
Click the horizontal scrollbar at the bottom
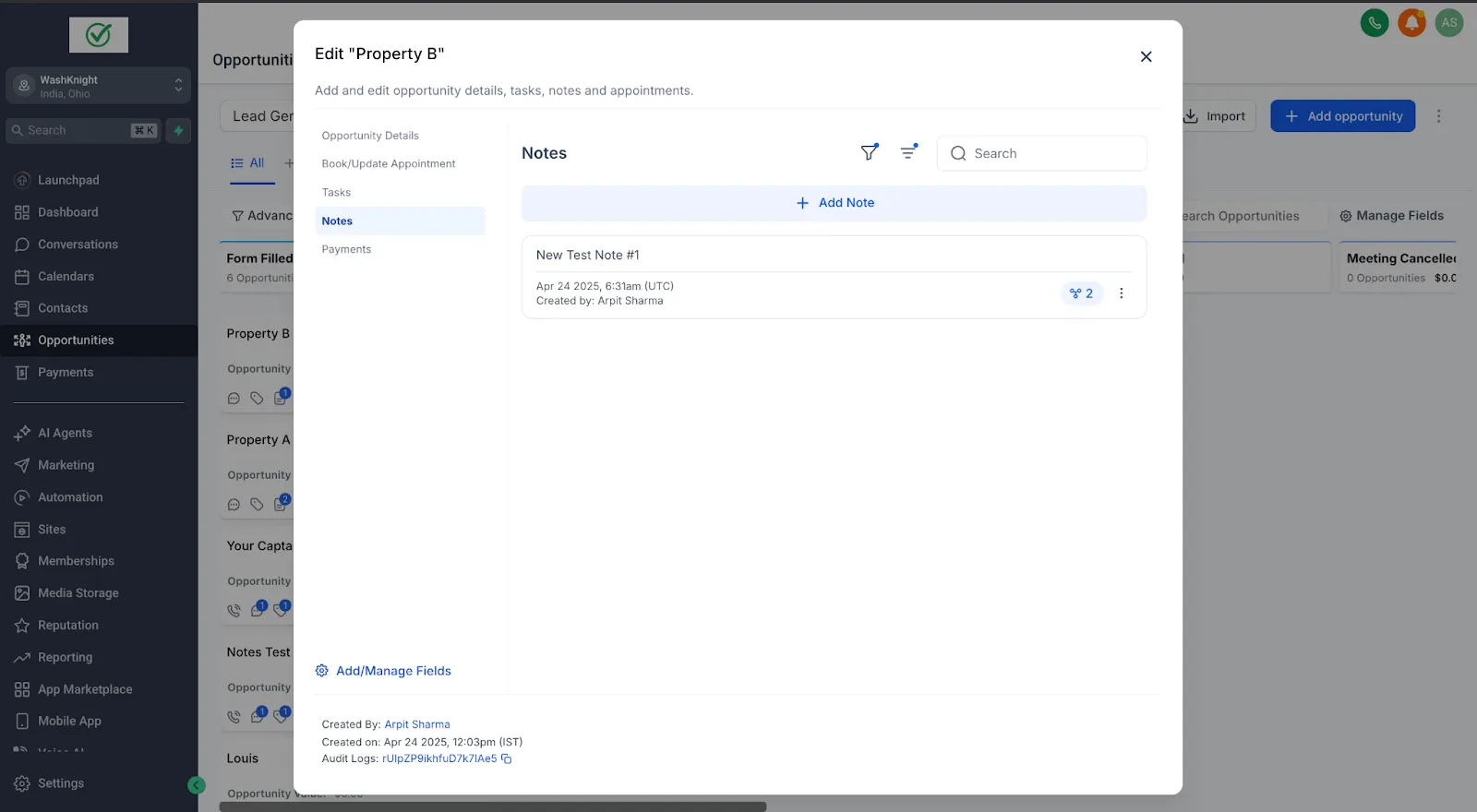[493, 806]
